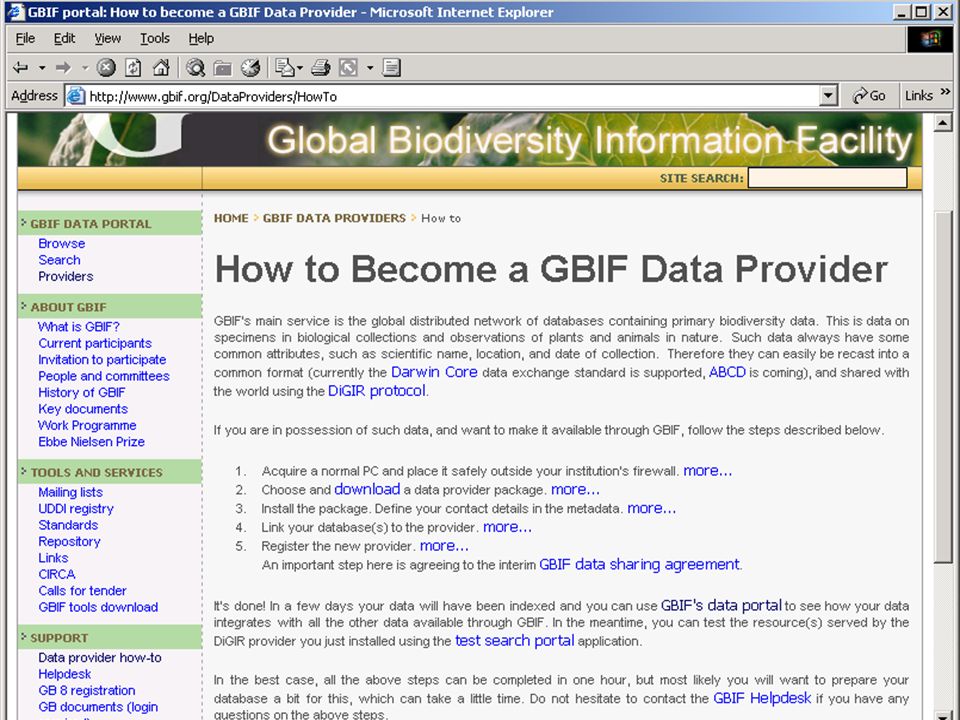Open the Darwin Core link
Image resolution: width=960 pixels, height=720 pixels.
pos(434,372)
